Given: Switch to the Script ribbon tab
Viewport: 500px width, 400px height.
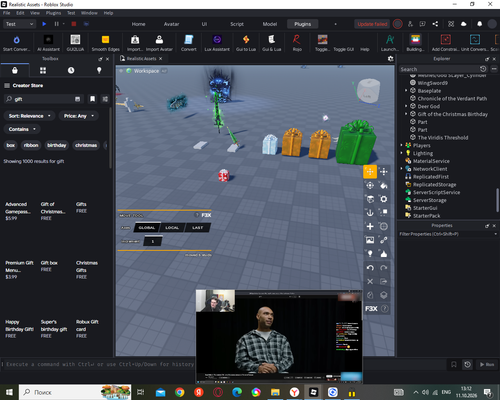Looking at the screenshot, I should (x=237, y=24).
